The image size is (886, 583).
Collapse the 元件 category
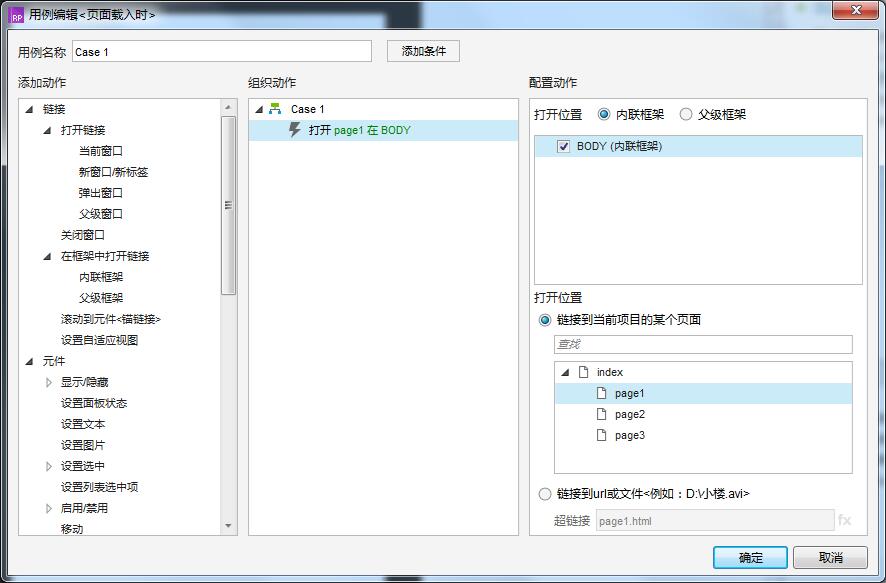tap(29, 362)
